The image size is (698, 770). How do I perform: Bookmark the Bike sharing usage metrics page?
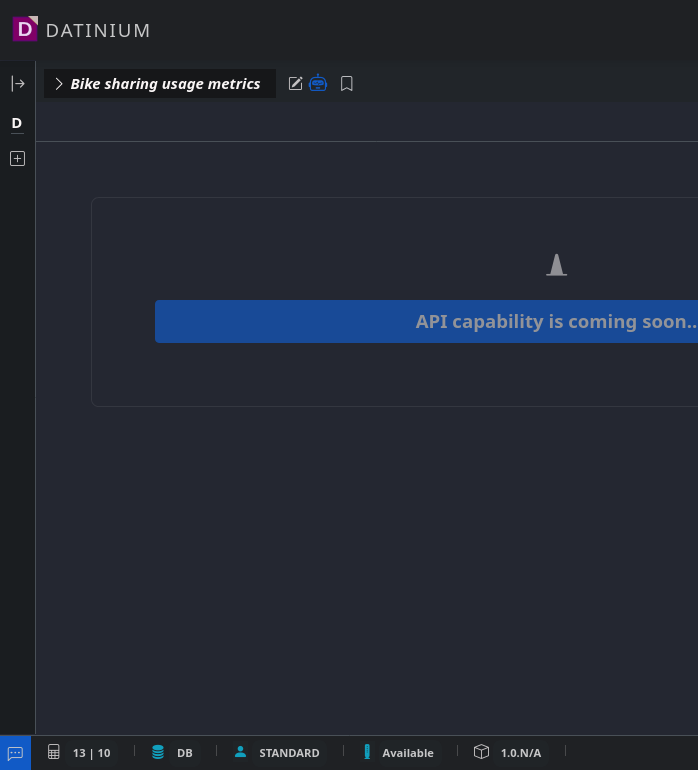tap(347, 84)
